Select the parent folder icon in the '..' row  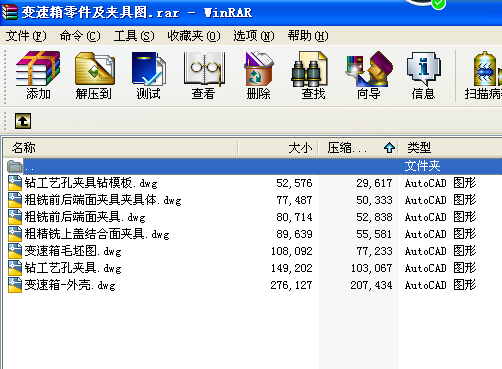coord(14,166)
